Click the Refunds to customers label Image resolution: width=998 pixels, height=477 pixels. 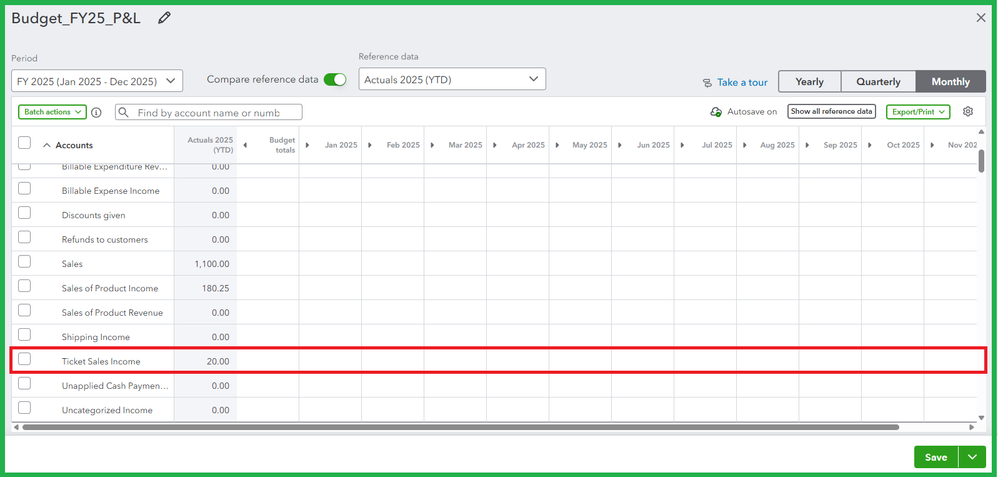pyautogui.click(x=104, y=239)
